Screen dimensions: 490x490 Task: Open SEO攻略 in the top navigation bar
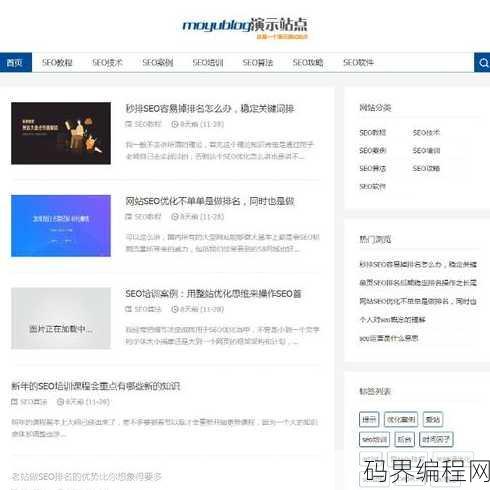pos(308,62)
